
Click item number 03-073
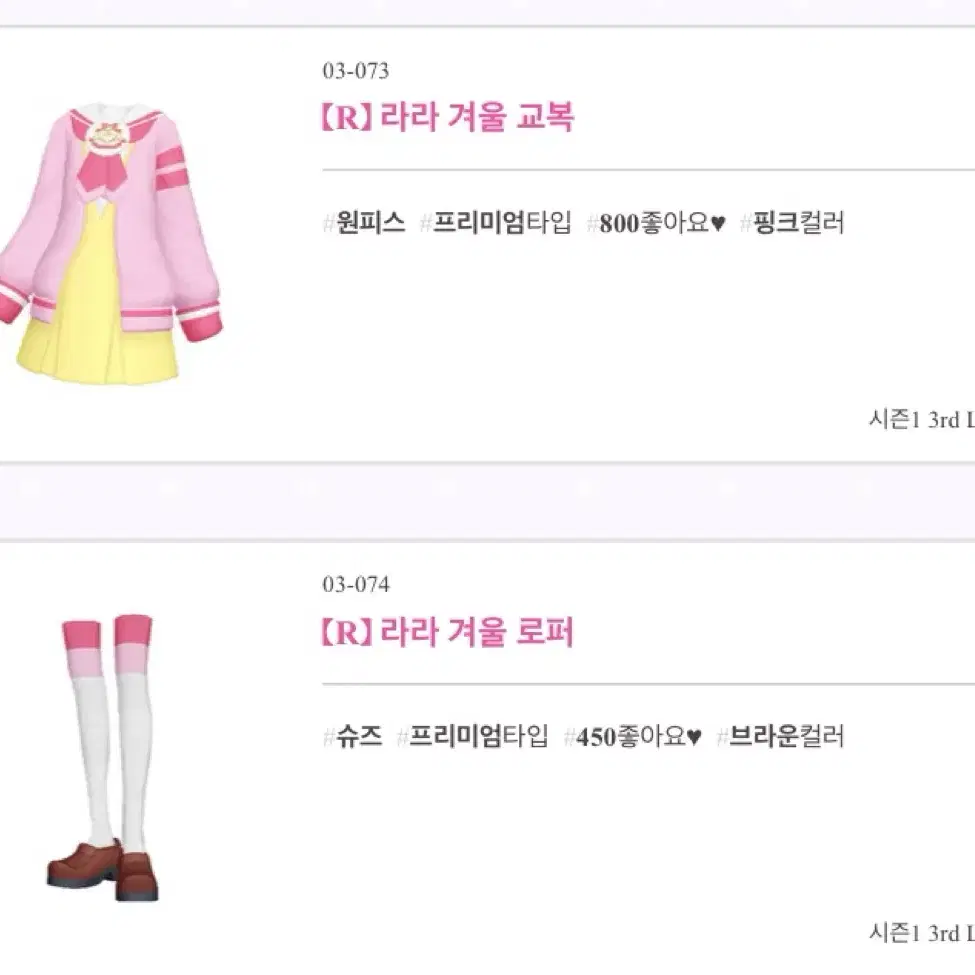[x=356, y=71]
